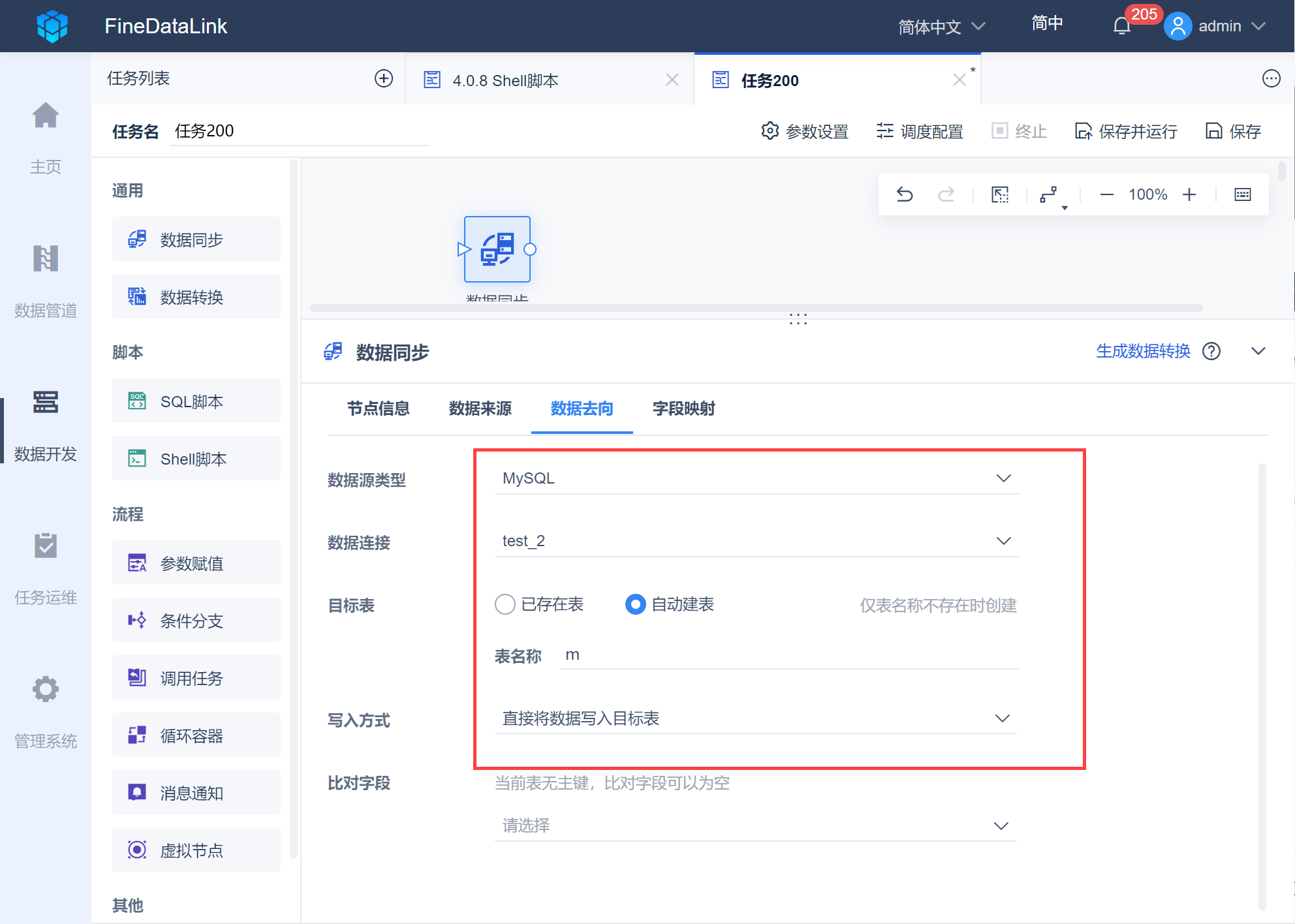
Task: Select the 自动建表 radio button
Action: pos(635,604)
